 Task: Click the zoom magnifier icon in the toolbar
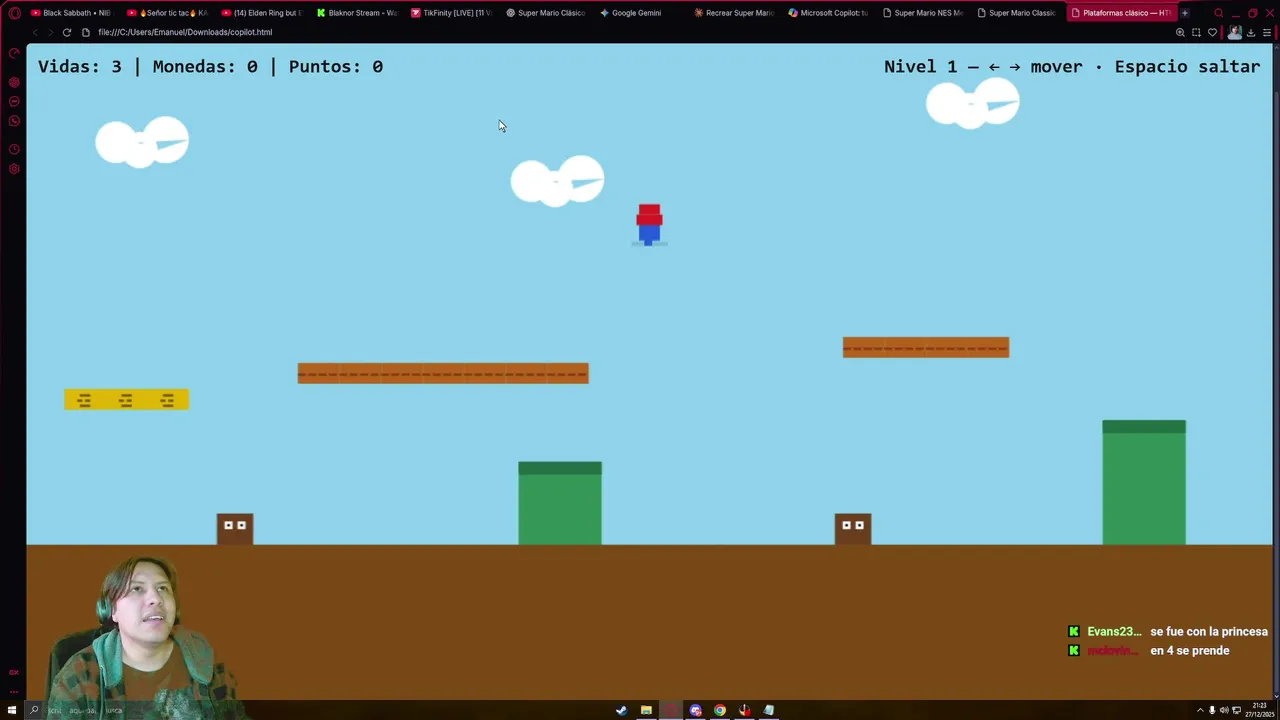[x=1181, y=32]
